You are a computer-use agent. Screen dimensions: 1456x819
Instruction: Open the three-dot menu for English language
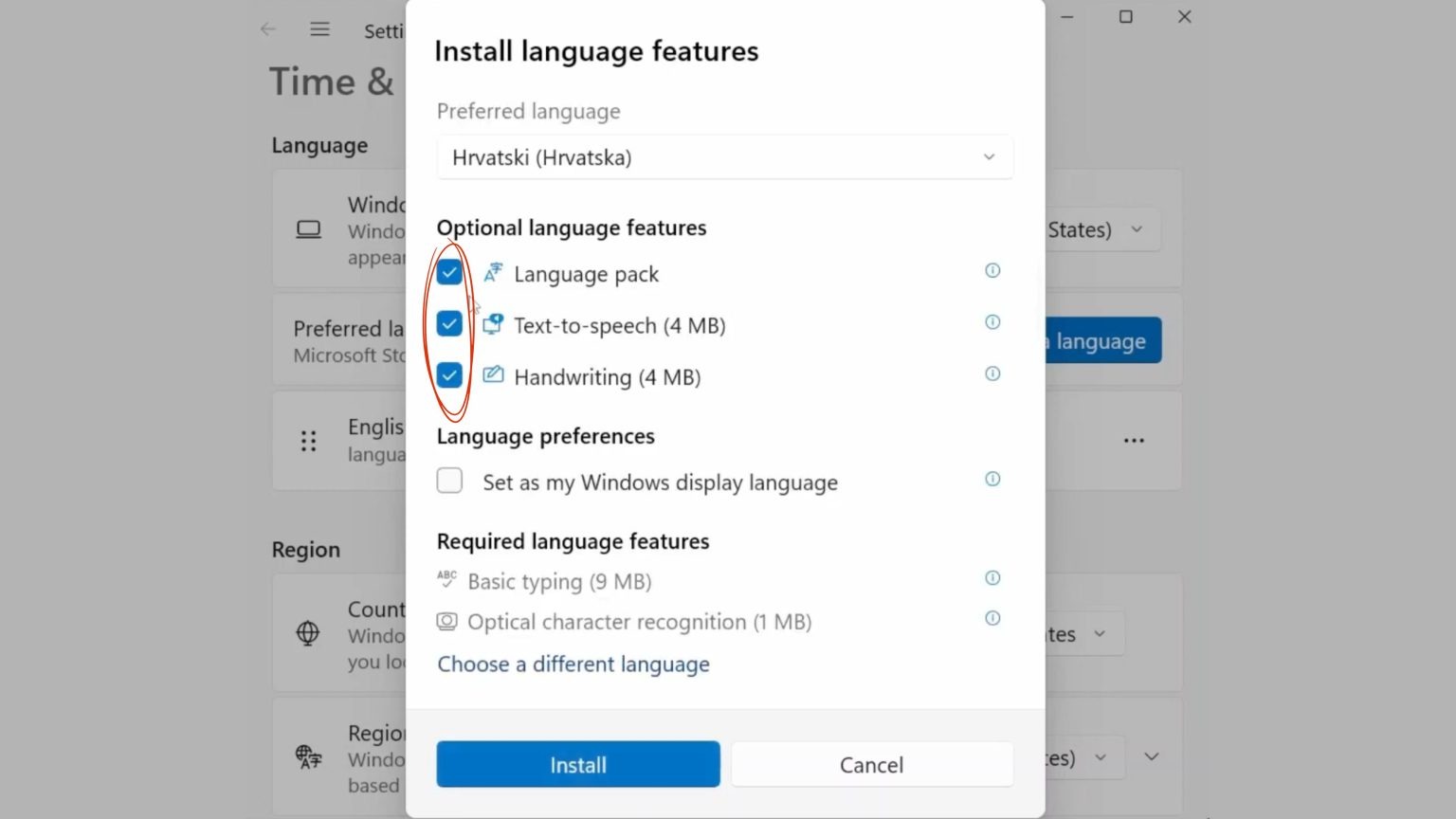tap(1134, 441)
